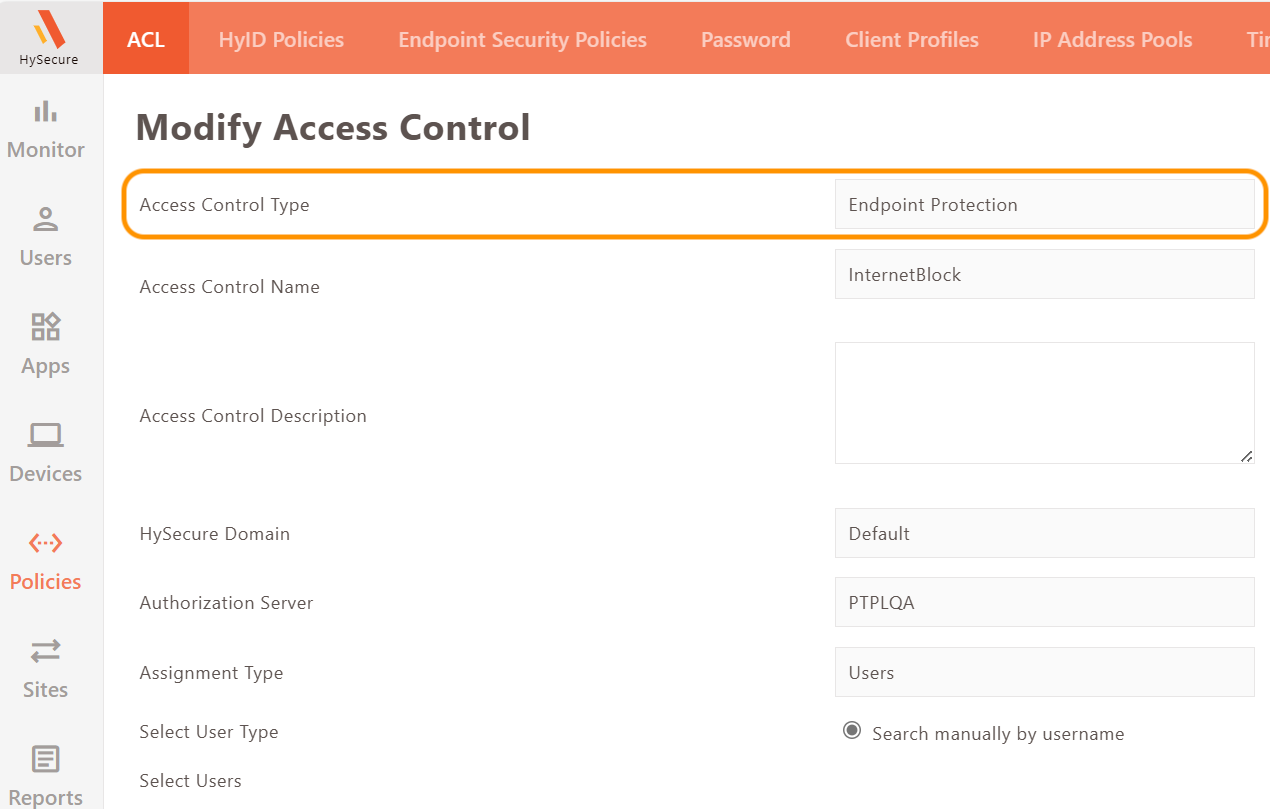Click inside Access Control Description textarea
This screenshot has height=809, width=1270.
click(1044, 403)
